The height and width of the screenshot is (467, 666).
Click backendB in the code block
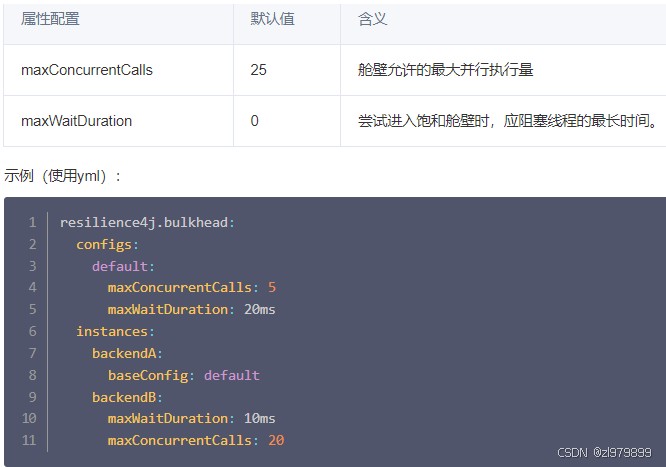(126, 397)
